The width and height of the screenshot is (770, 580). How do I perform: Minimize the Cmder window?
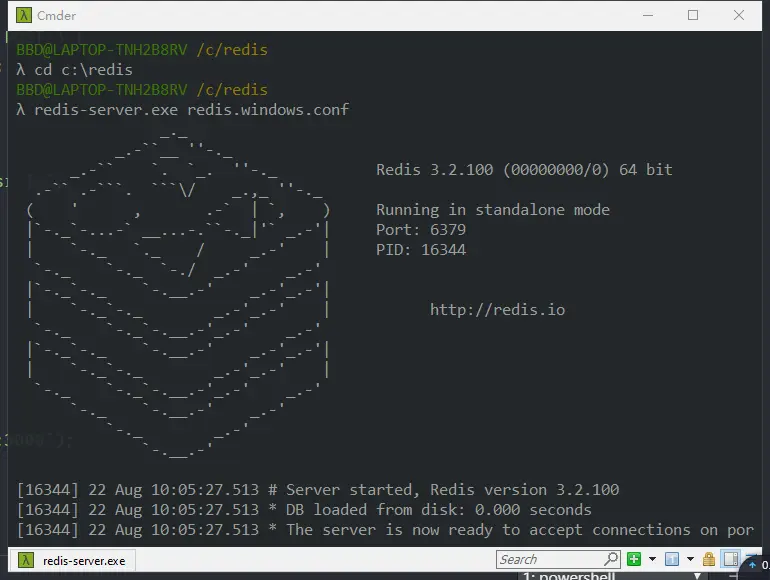point(648,15)
